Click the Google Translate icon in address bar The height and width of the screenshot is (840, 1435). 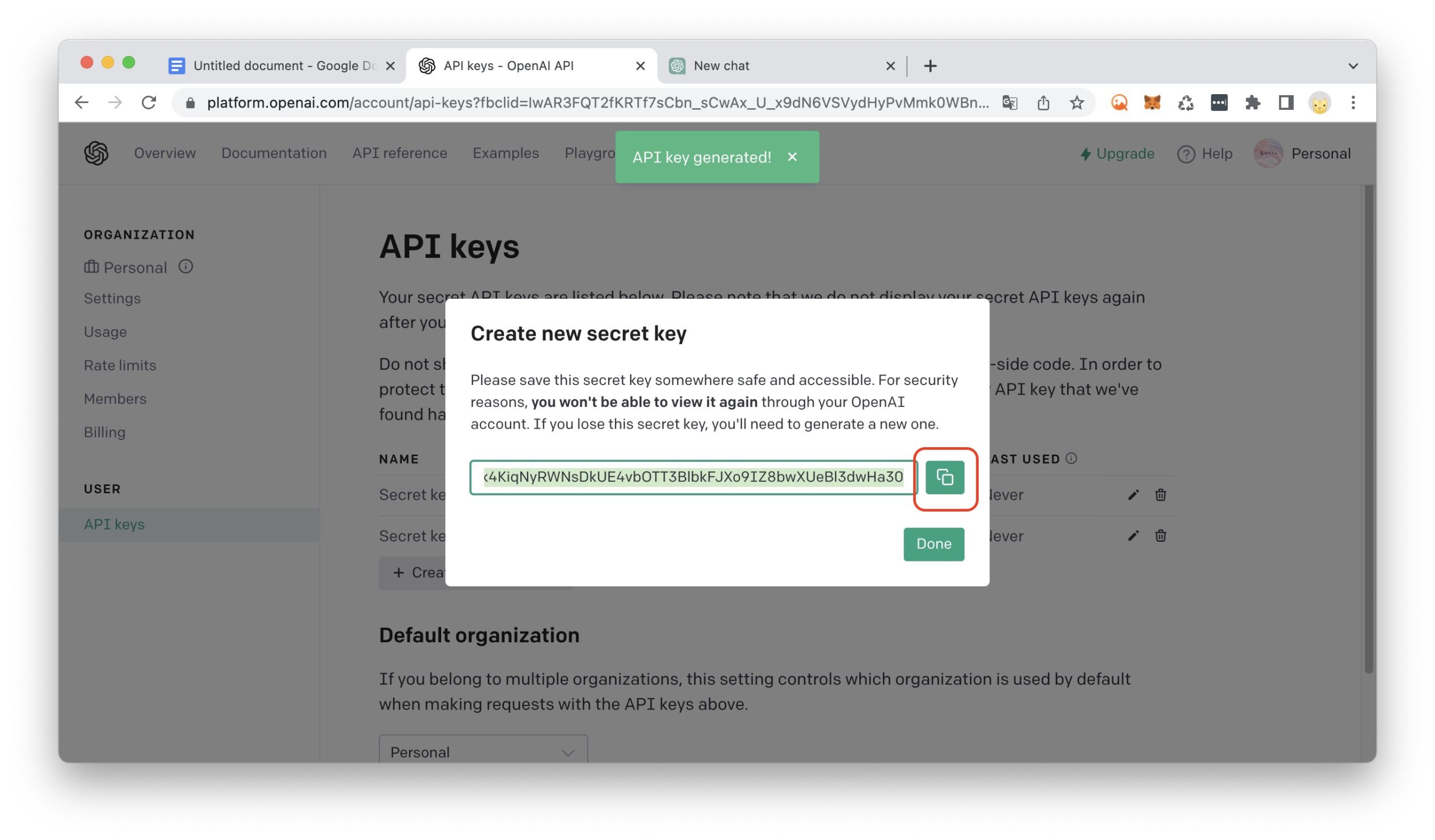point(1010,103)
